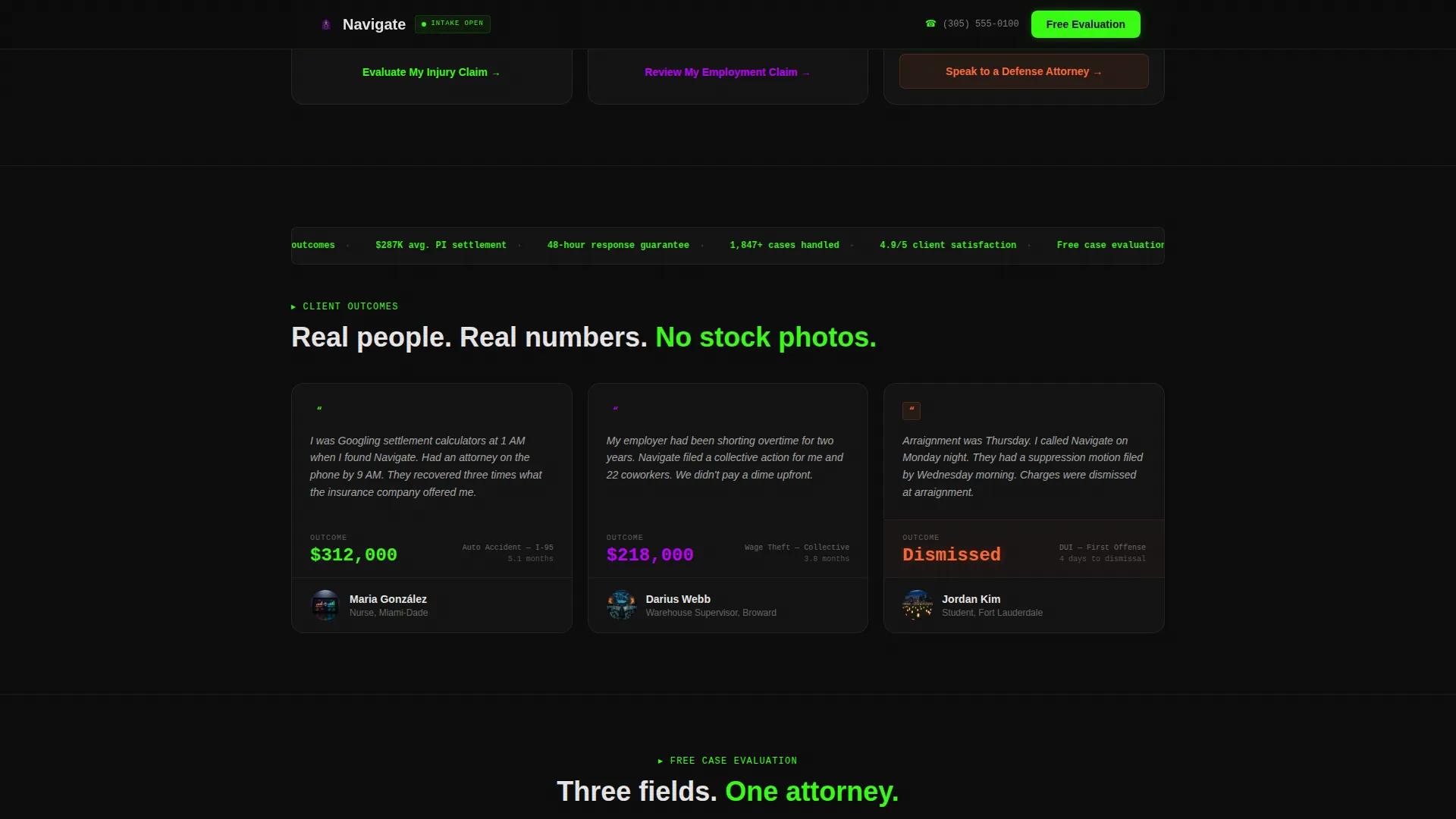The width and height of the screenshot is (1456, 819).
Task: Click Darius Webb avatar thumbnail
Action: (x=621, y=605)
